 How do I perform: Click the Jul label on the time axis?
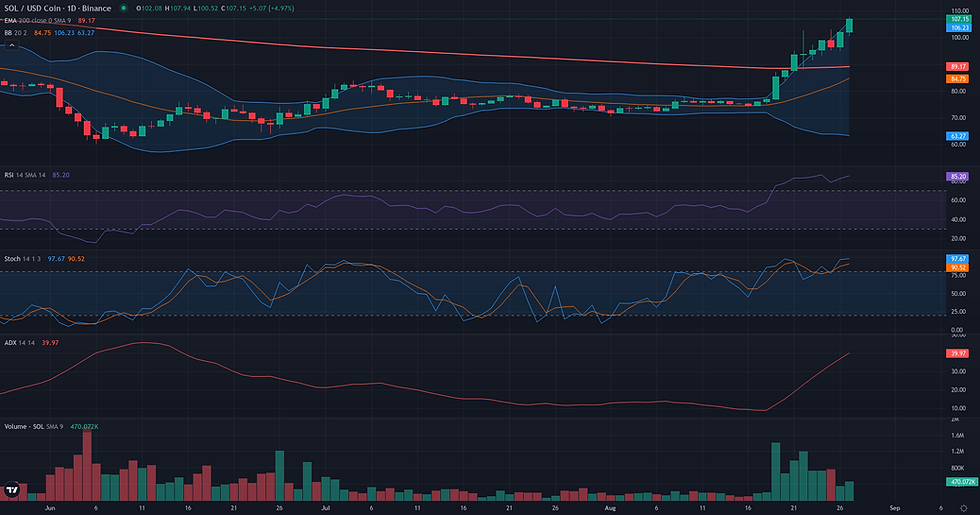pos(326,508)
